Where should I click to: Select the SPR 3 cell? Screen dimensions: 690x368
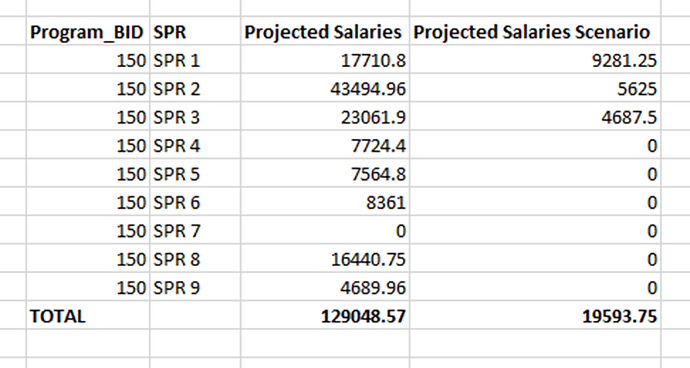(x=195, y=117)
